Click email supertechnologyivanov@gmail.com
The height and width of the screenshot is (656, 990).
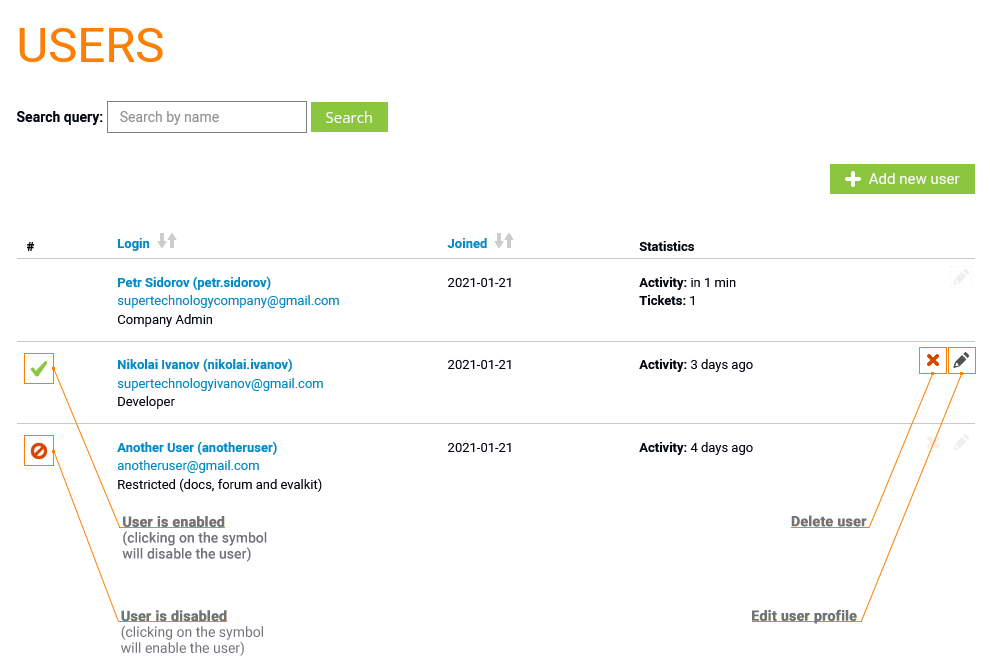click(220, 384)
